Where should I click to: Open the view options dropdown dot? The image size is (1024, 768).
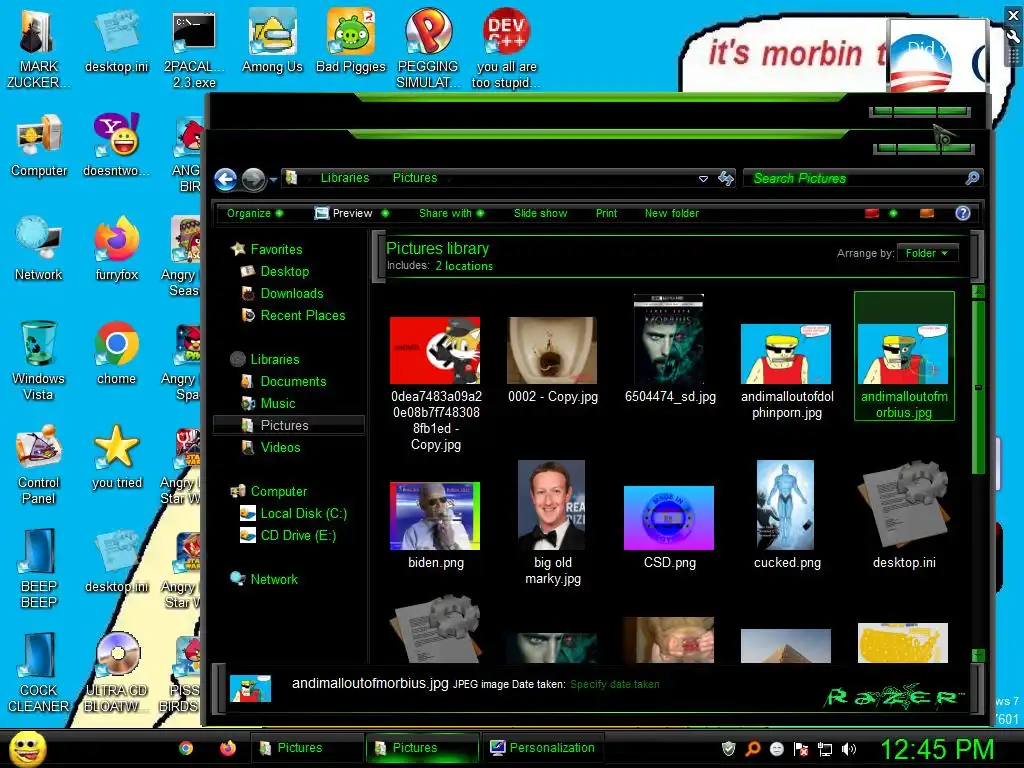pyautogui.click(x=893, y=214)
